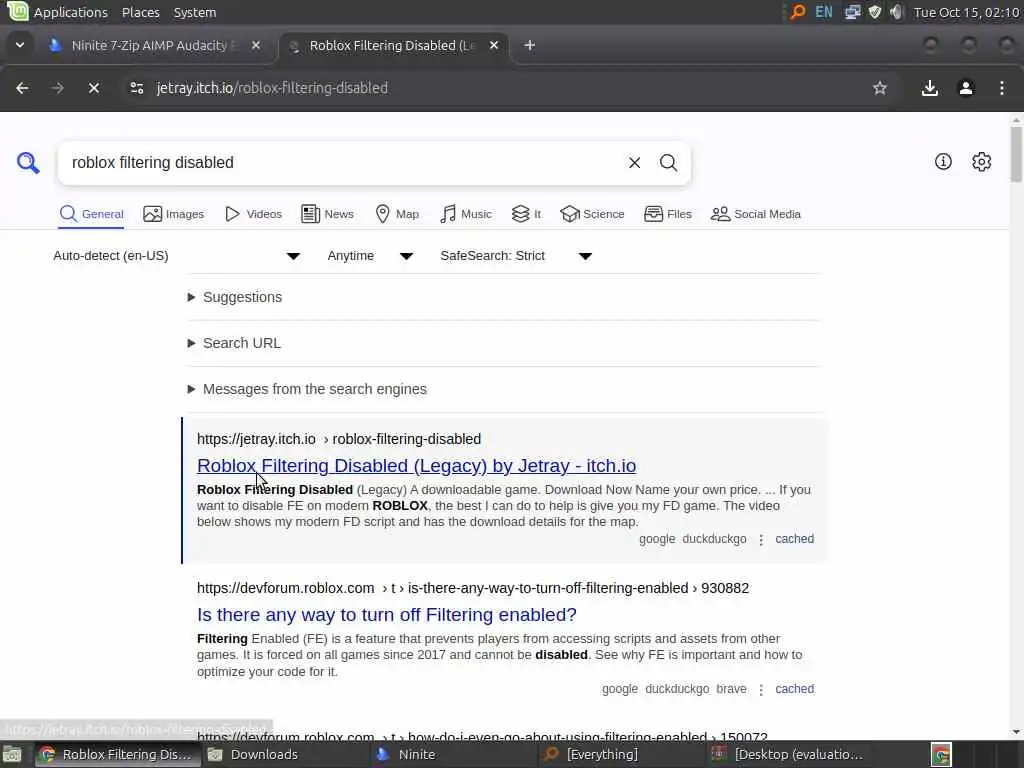The height and width of the screenshot is (768, 1024).
Task: Switch to the Images category
Action: 173,214
